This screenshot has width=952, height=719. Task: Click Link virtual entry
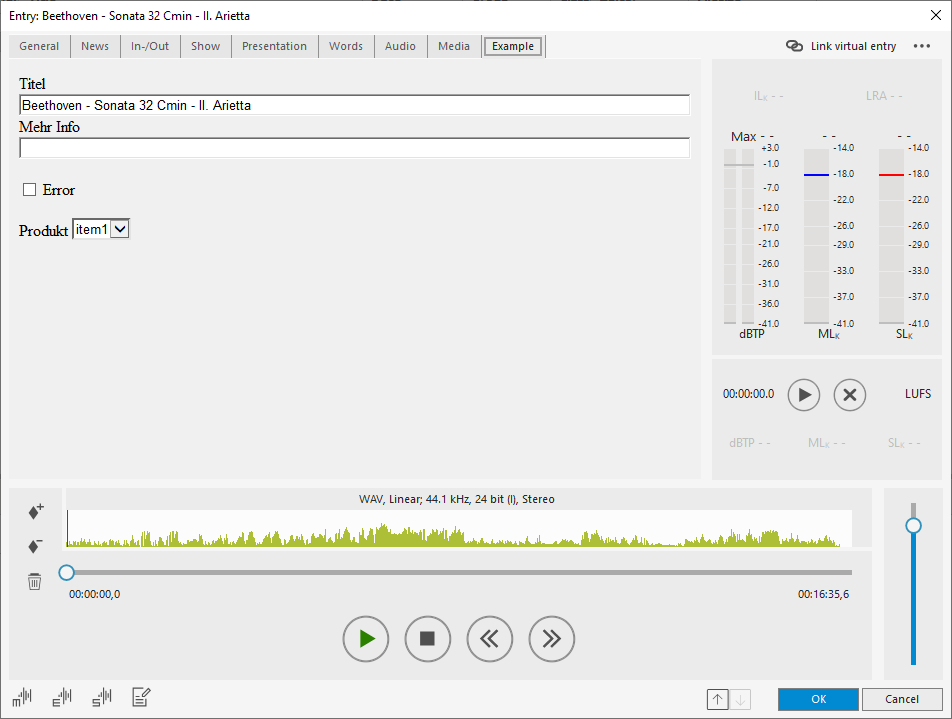842,46
